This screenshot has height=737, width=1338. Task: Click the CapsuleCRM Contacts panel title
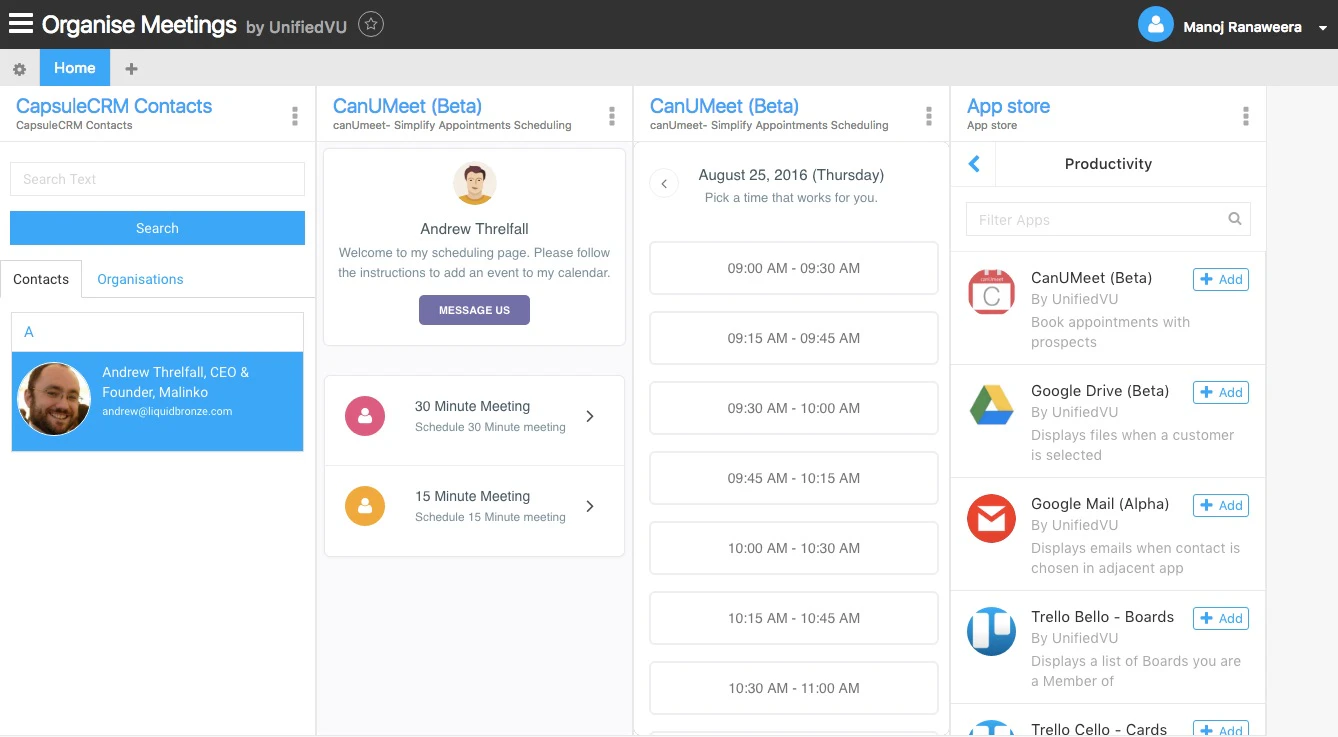pos(114,106)
